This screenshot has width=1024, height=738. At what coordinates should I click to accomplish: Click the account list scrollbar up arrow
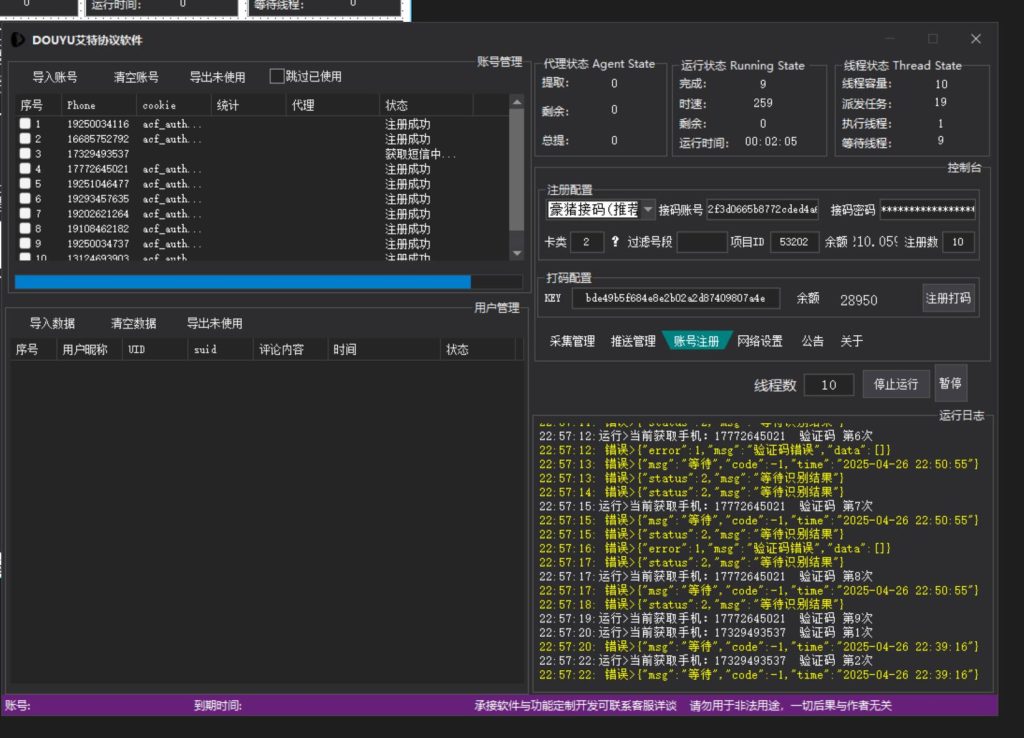click(x=516, y=101)
